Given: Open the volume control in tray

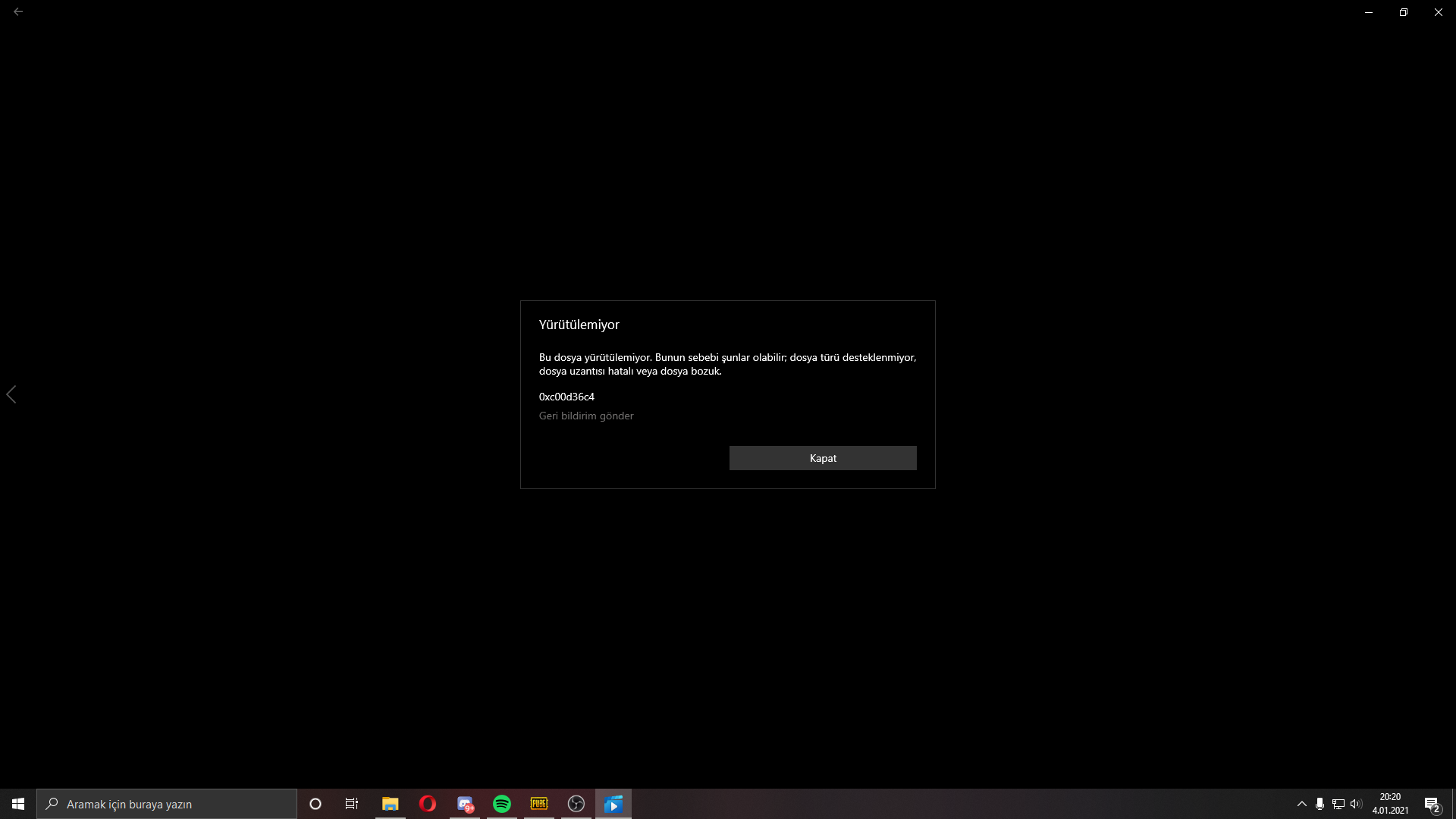Looking at the screenshot, I should pos(1356,804).
